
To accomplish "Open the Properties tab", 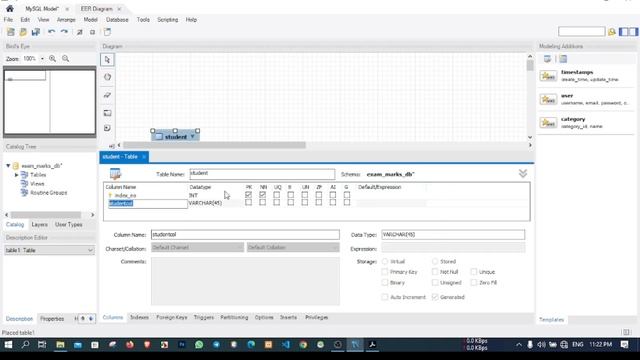I will point(52,319).
